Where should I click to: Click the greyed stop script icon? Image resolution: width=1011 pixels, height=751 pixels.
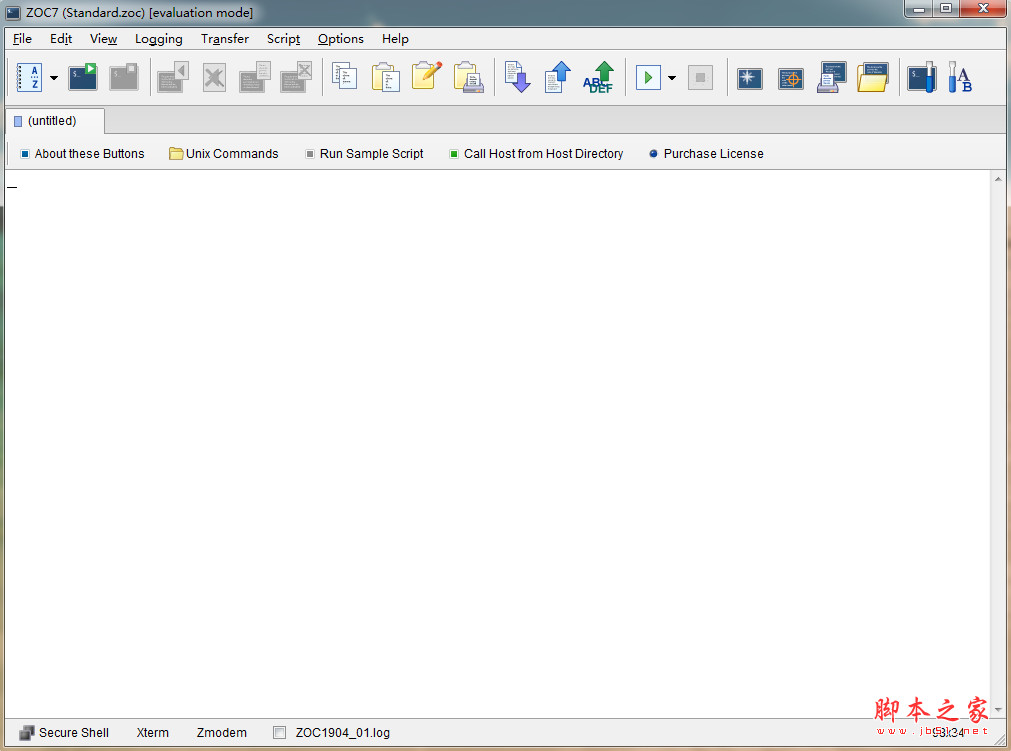pos(700,77)
